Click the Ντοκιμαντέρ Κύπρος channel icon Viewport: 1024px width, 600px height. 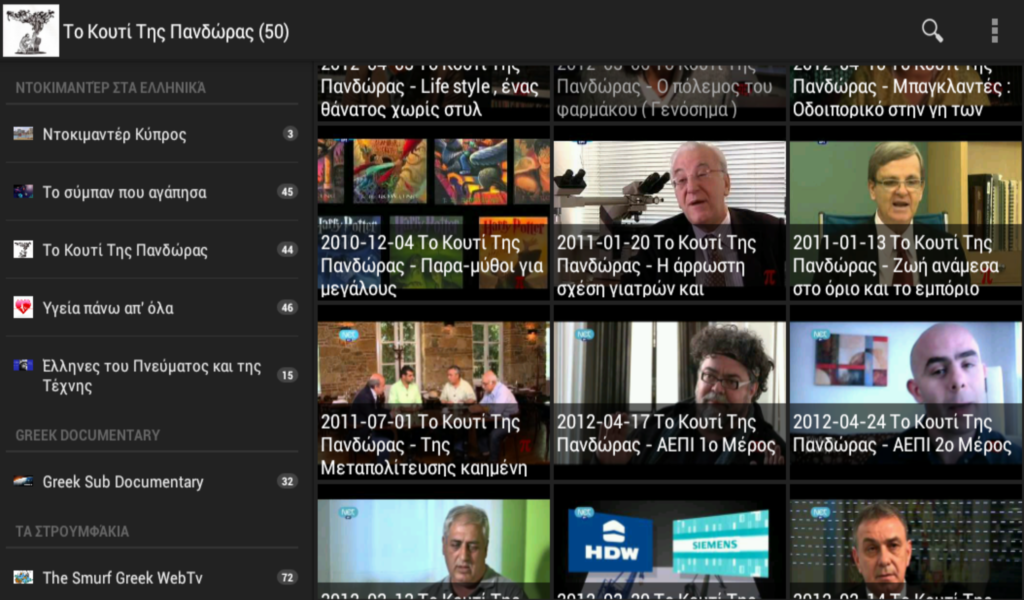[23, 134]
